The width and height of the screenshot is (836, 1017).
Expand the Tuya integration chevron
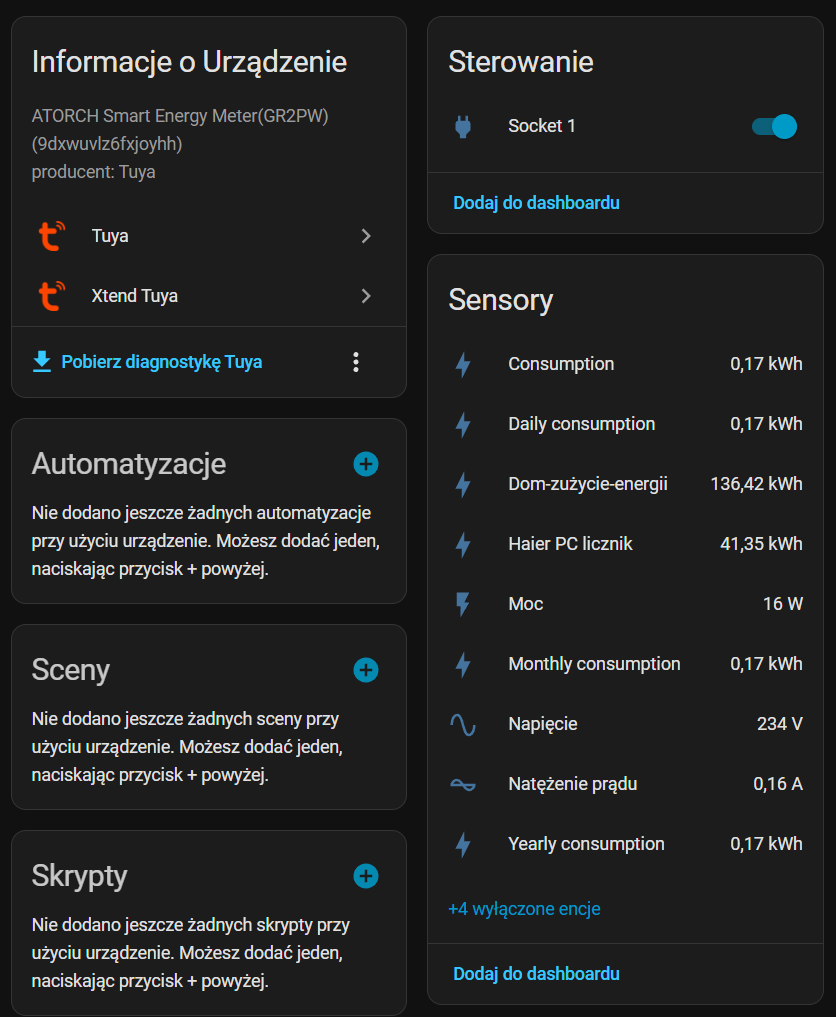366,236
